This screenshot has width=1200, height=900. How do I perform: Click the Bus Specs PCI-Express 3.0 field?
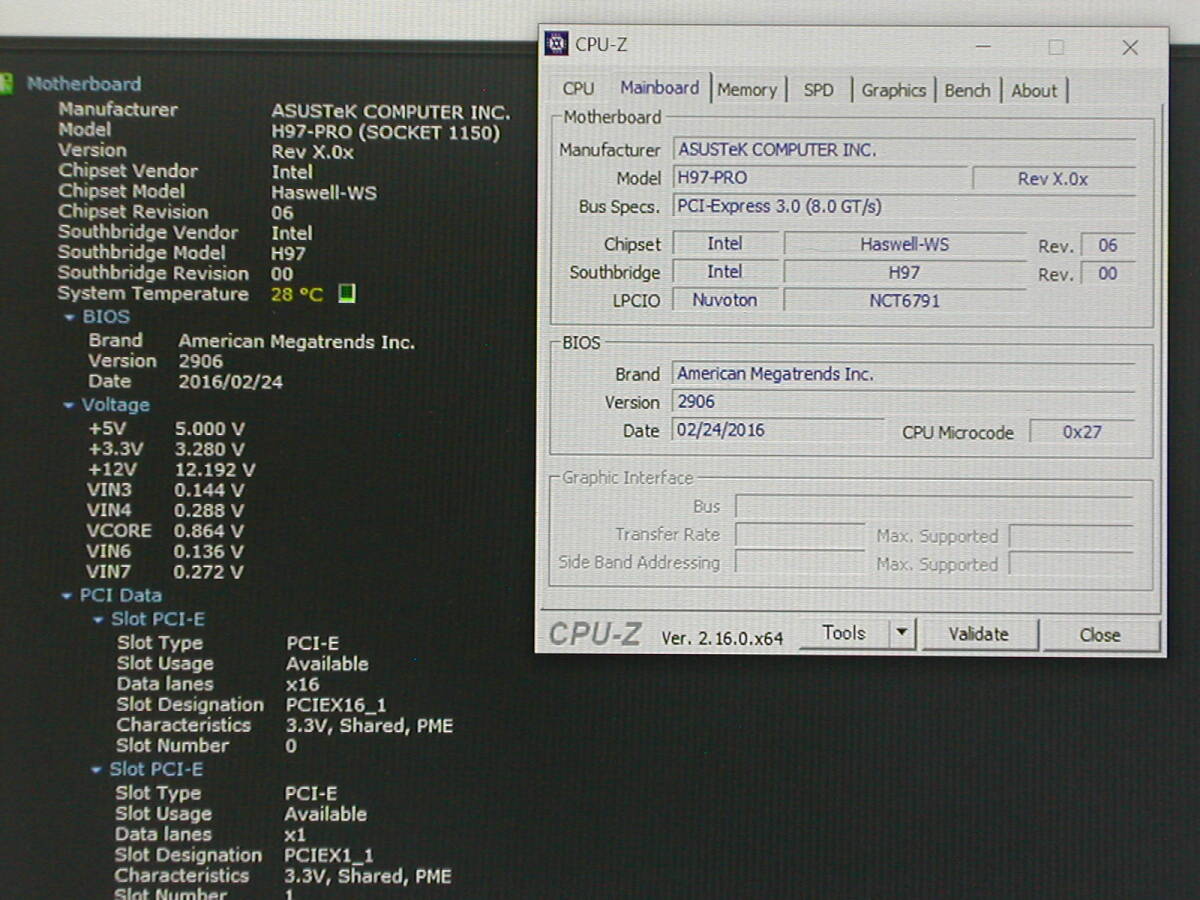click(903, 207)
